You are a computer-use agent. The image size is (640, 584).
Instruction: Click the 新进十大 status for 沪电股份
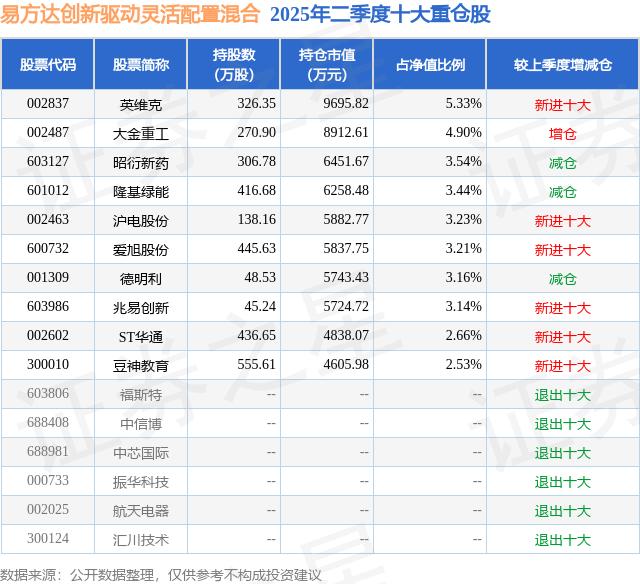point(562,221)
